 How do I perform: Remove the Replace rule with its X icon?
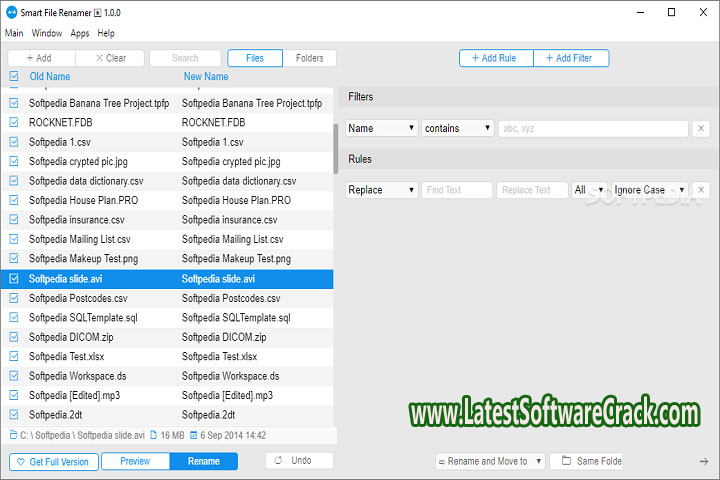tap(701, 190)
